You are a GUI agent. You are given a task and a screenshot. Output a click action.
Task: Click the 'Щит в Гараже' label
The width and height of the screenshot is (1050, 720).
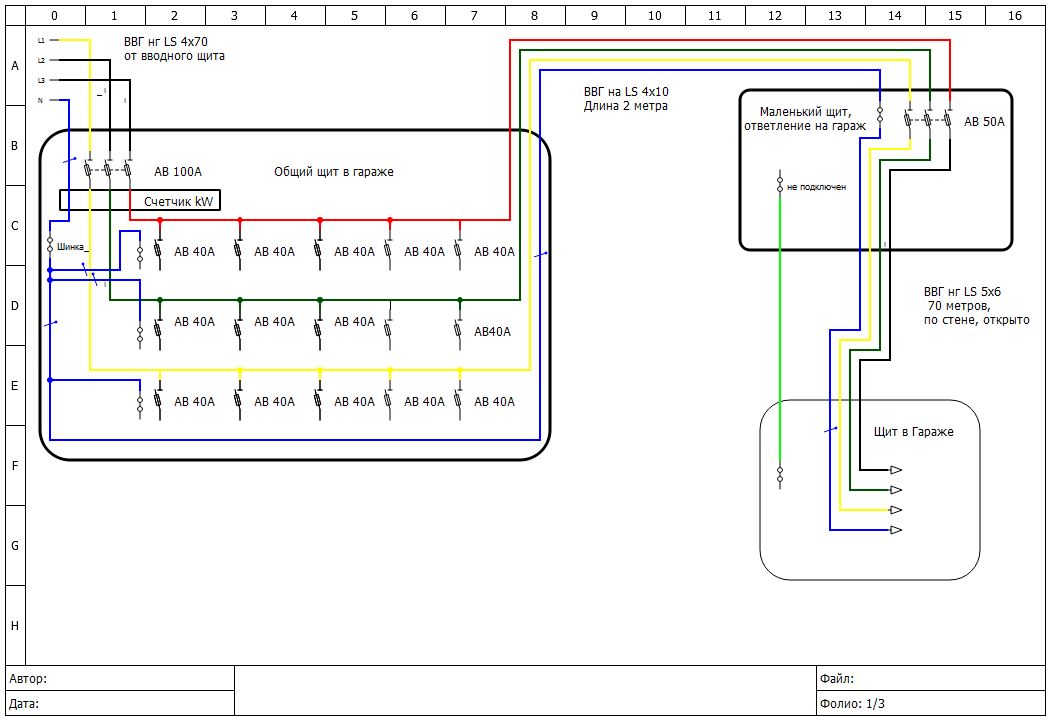913,431
